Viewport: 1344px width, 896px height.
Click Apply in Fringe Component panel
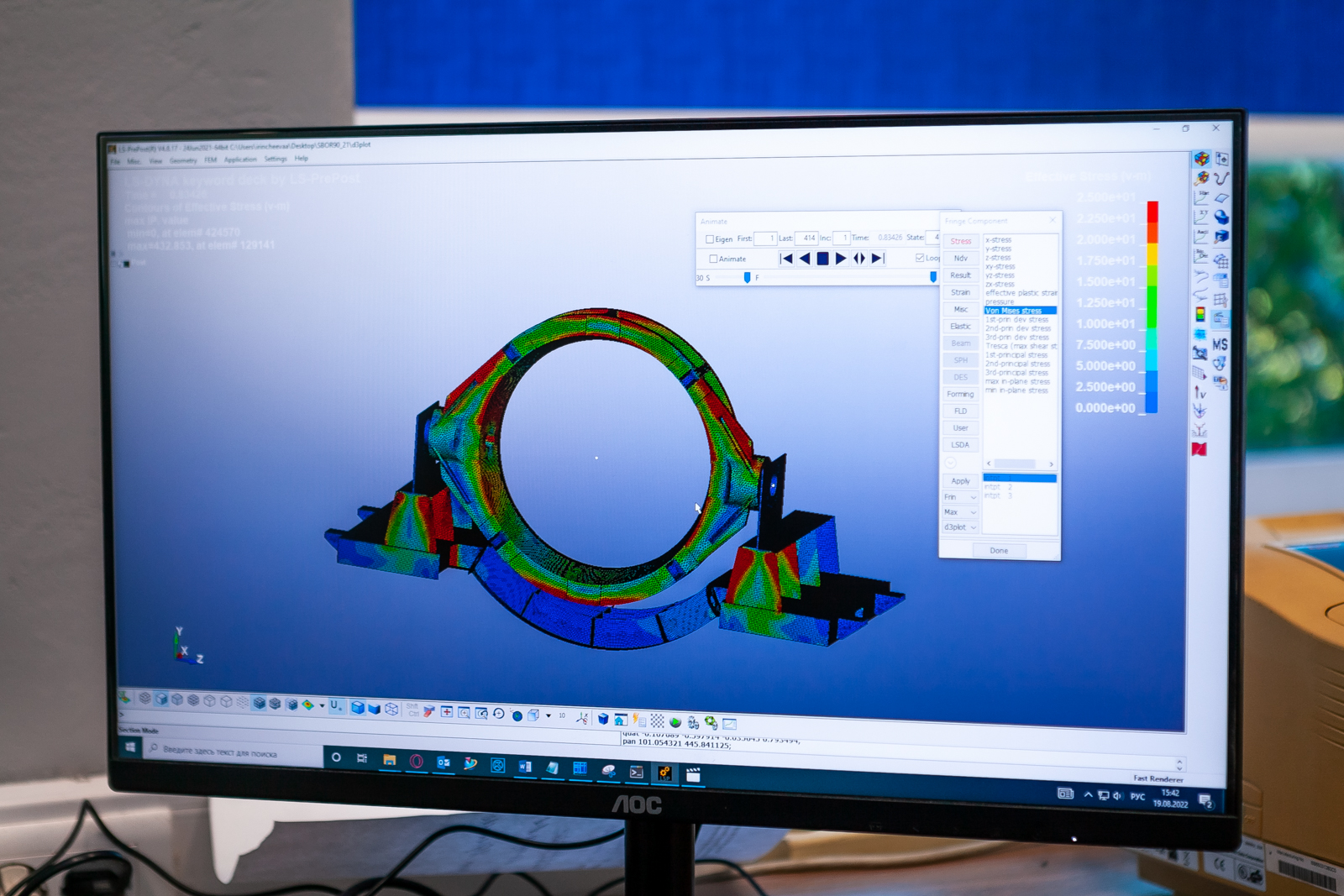click(x=961, y=481)
